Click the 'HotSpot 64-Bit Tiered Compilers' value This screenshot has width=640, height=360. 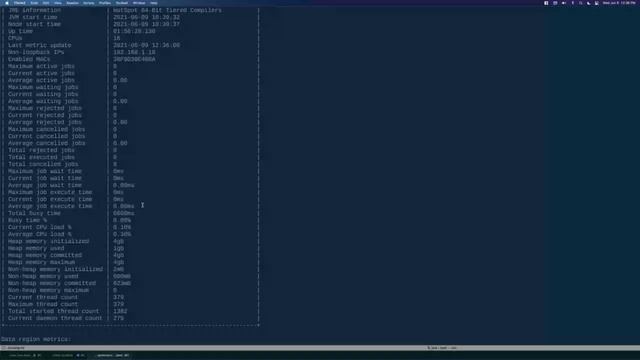167,10
